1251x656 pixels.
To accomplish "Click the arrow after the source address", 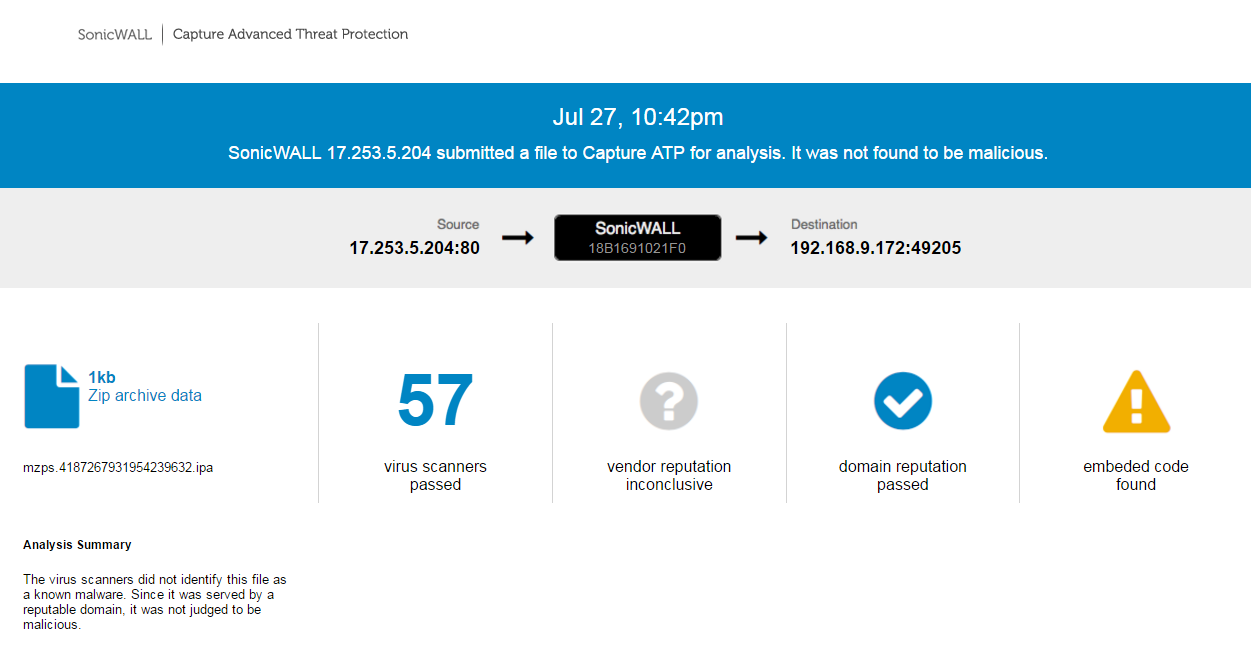I will pyautogui.click(x=517, y=238).
